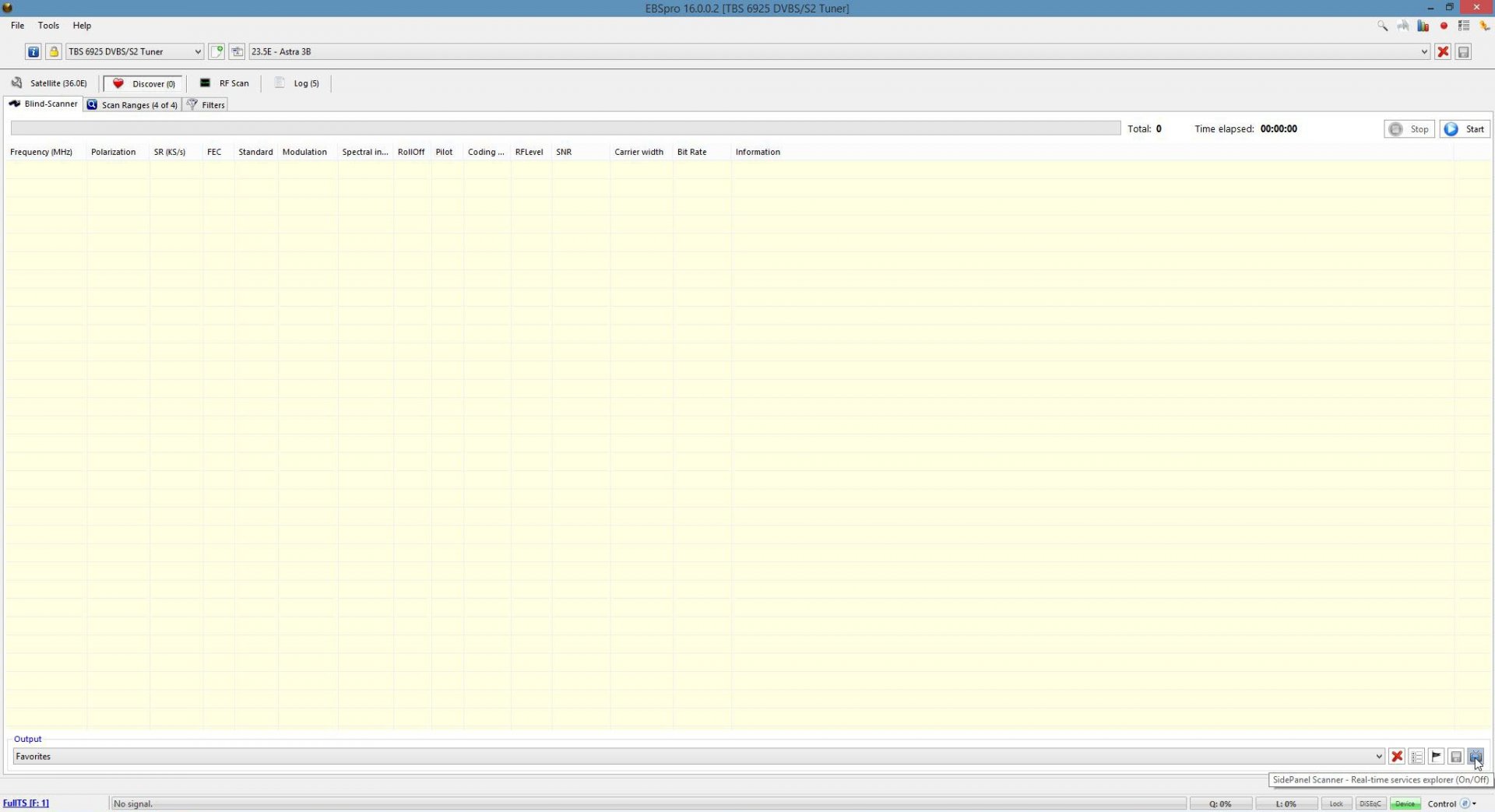Expand the Favorites output dropdown

[x=1378, y=756]
